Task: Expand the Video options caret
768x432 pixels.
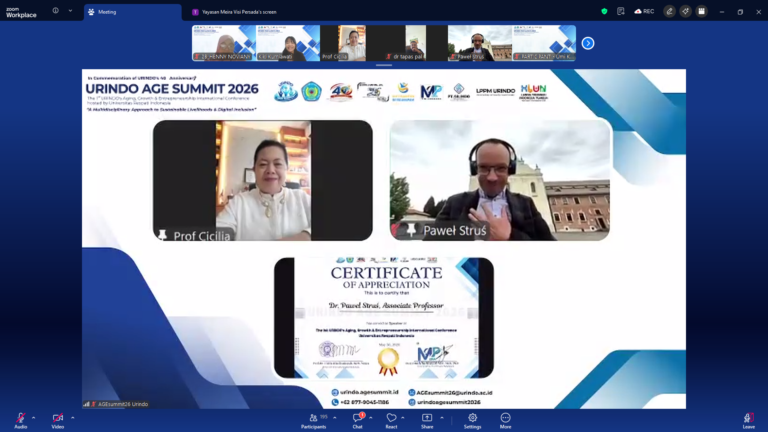Action: tap(72, 418)
